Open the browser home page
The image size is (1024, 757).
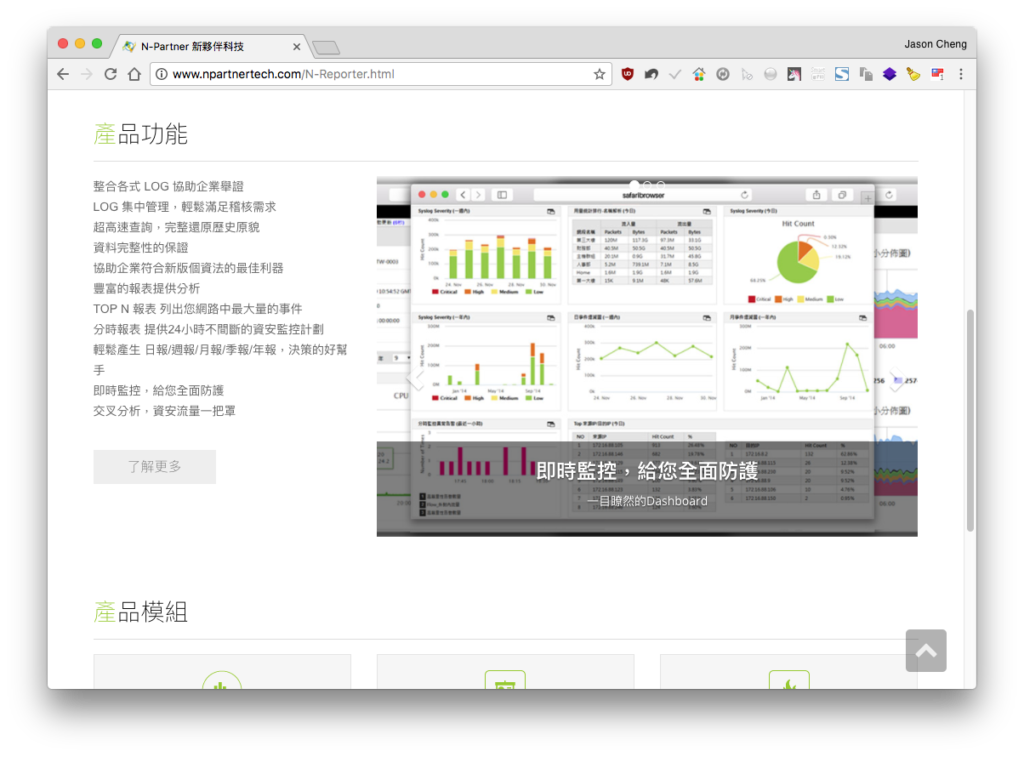click(x=135, y=74)
